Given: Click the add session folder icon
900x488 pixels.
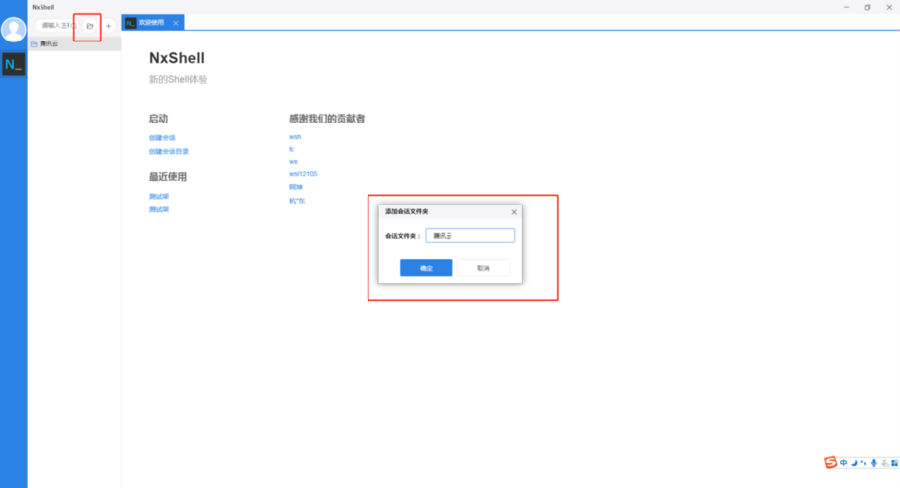Looking at the screenshot, I should 90,26.
